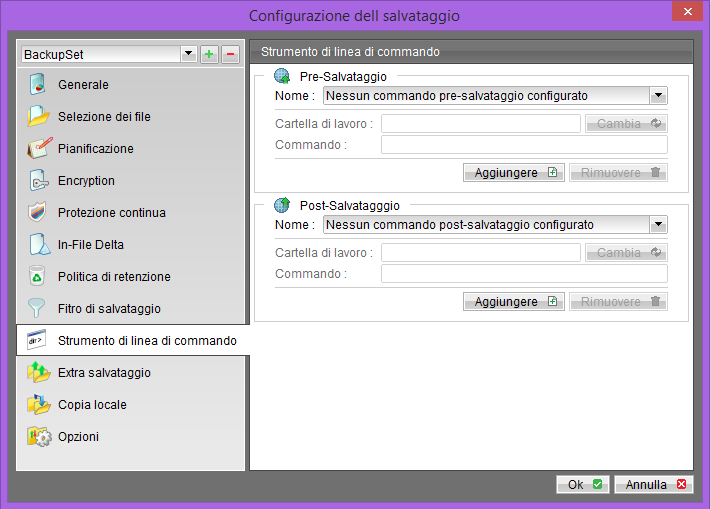Focus Pre-Salvataggio Cartella di lavoro field

[481, 123]
